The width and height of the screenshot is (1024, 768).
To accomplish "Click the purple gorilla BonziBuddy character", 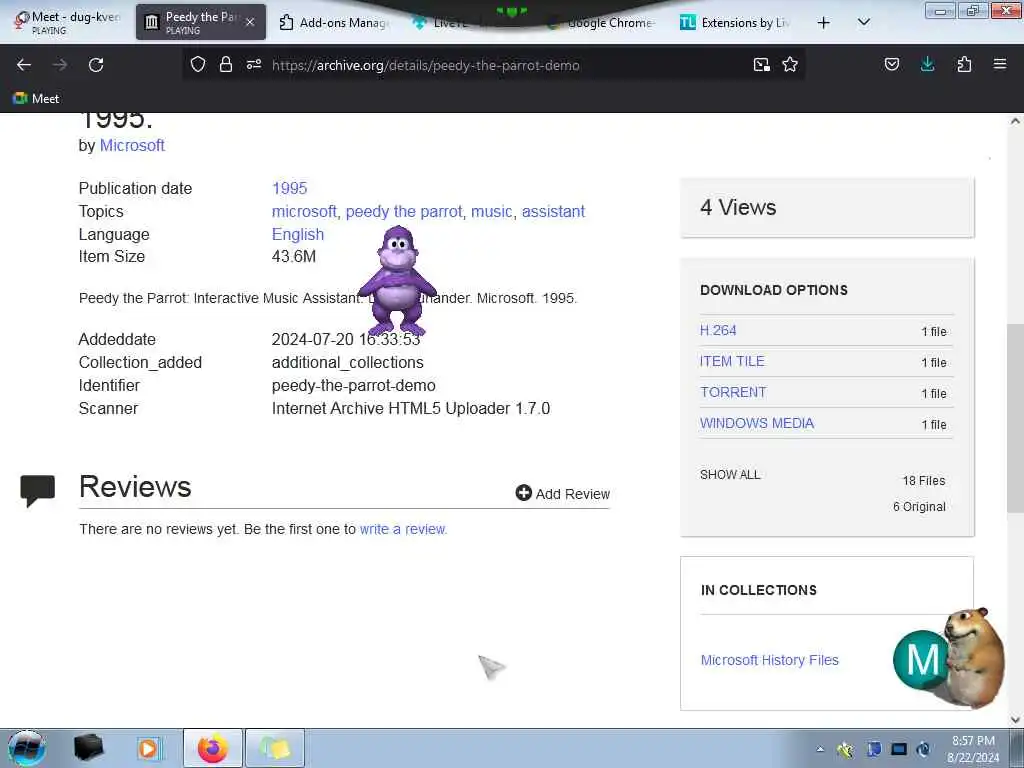I will click(x=396, y=281).
